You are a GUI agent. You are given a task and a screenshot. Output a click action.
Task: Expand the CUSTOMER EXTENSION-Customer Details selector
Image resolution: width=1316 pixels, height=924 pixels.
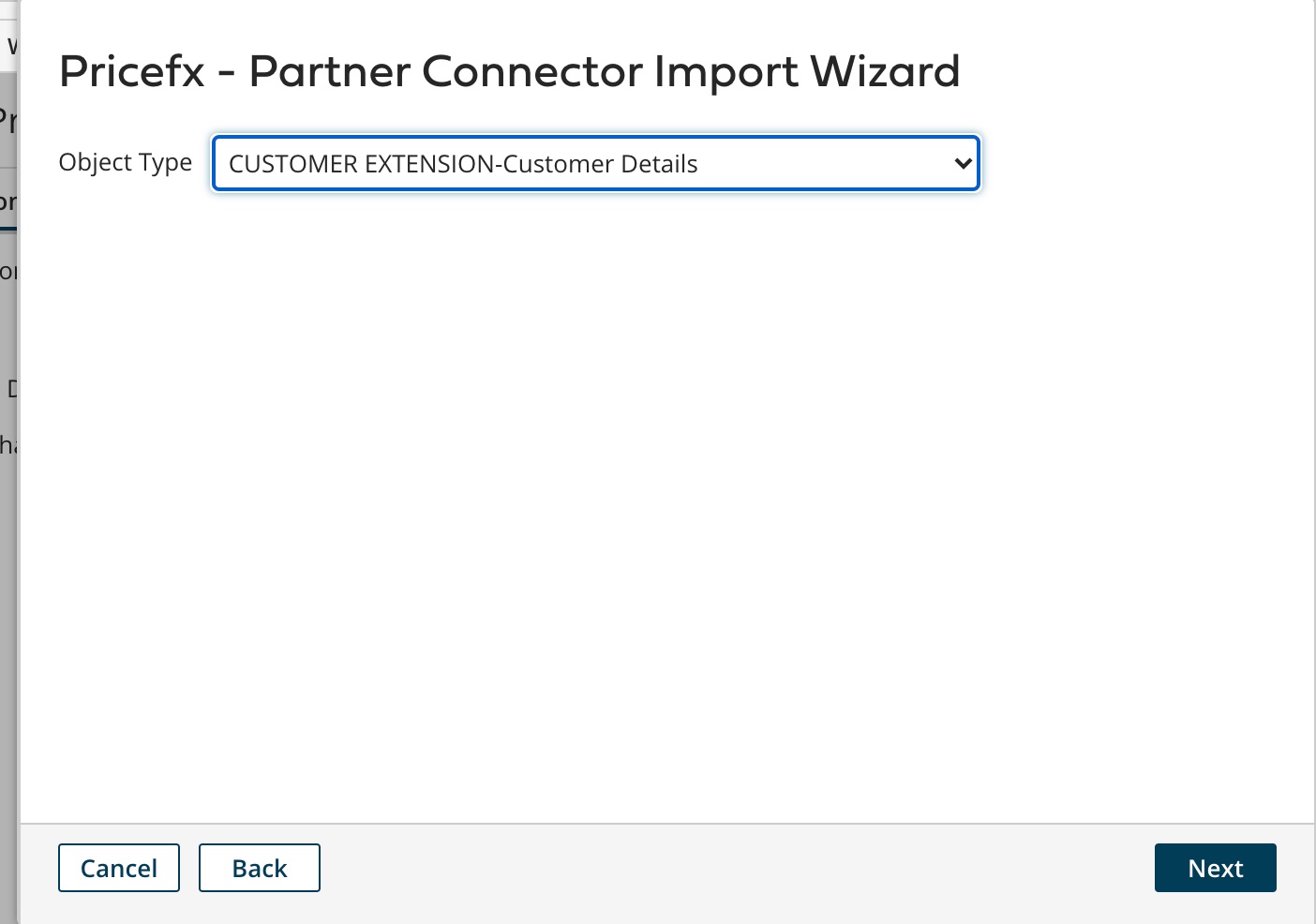click(x=596, y=163)
